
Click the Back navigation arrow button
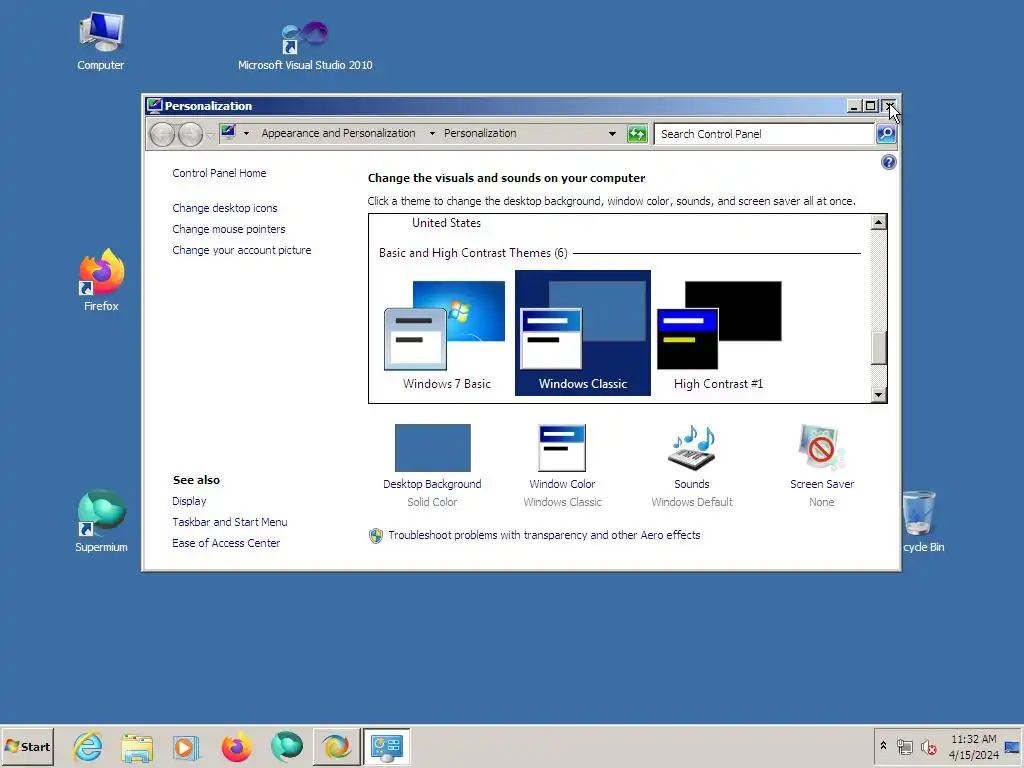(162, 135)
